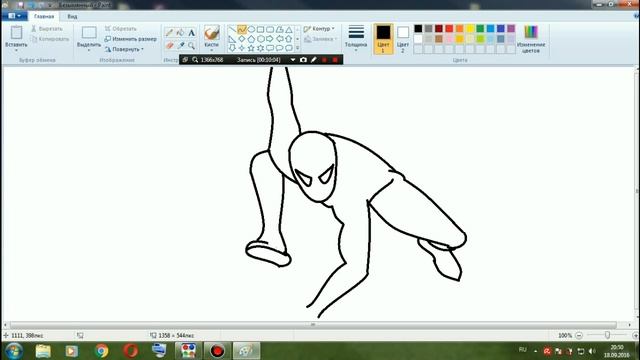Activate Цвет 2 background color
The image size is (640, 360).
pos(402,39)
